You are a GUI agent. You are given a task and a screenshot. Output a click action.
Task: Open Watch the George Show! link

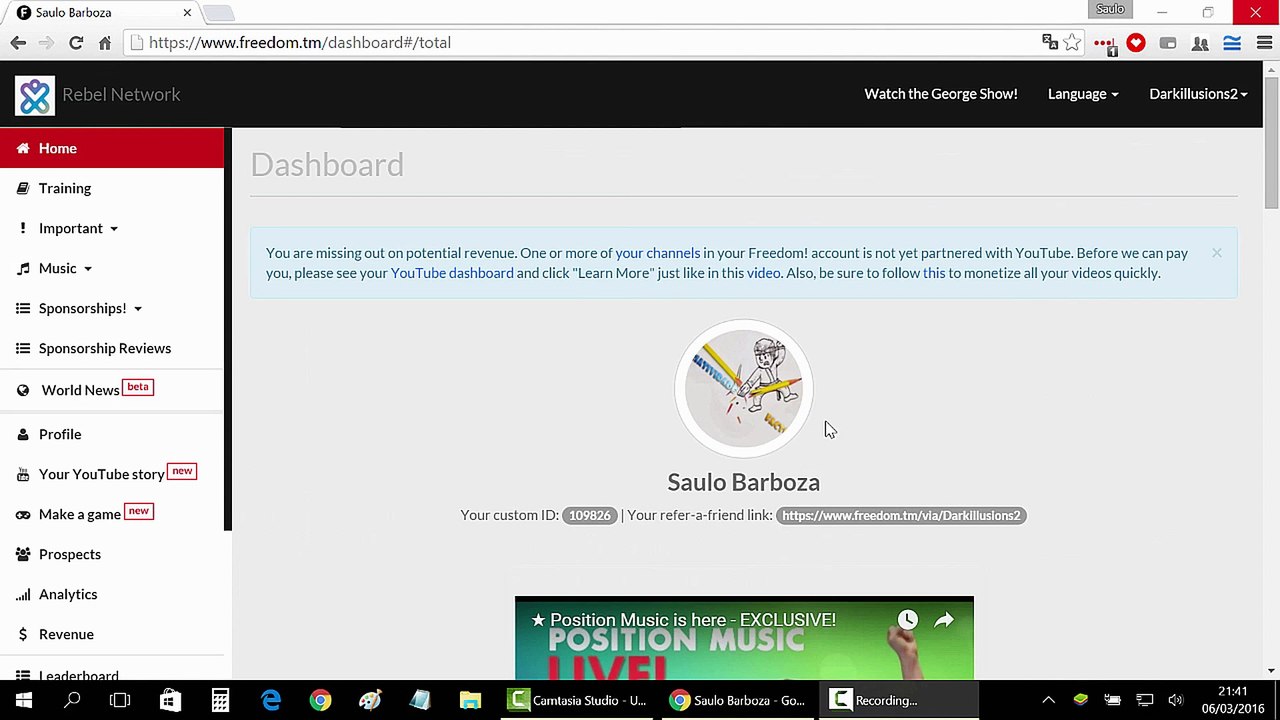tap(941, 94)
